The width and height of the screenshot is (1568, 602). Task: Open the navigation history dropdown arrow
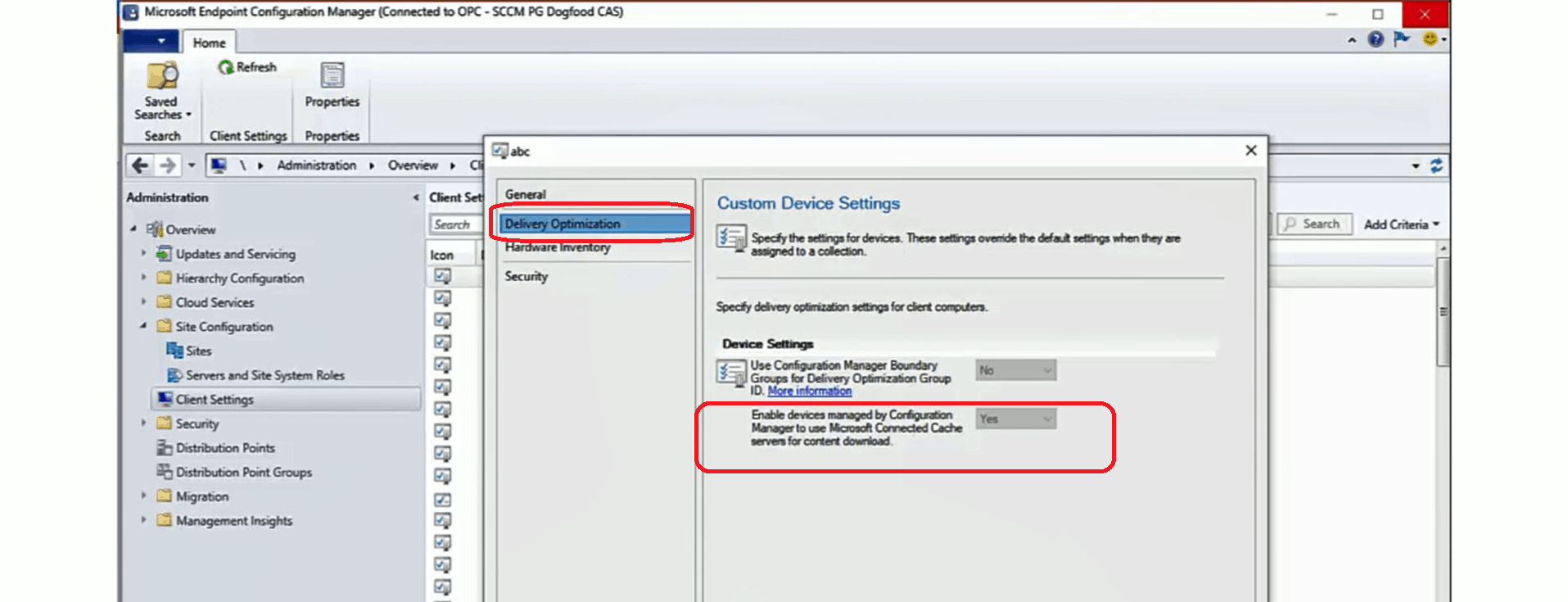(x=192, y=165)
